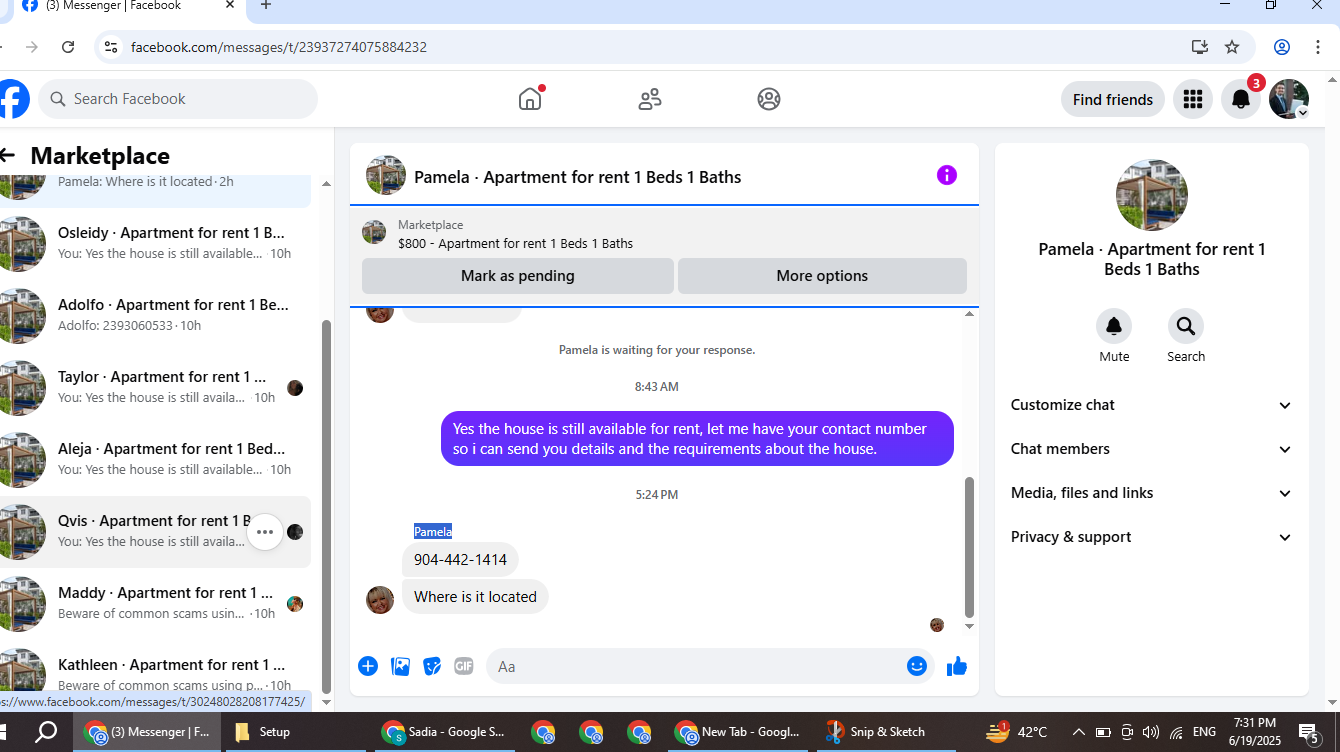
Task: Expand the Privacy & support section
Action: pos(1152,537)
